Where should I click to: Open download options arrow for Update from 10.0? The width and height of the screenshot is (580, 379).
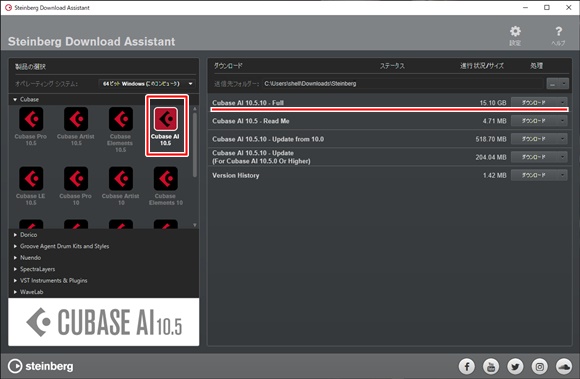[563, 139]
